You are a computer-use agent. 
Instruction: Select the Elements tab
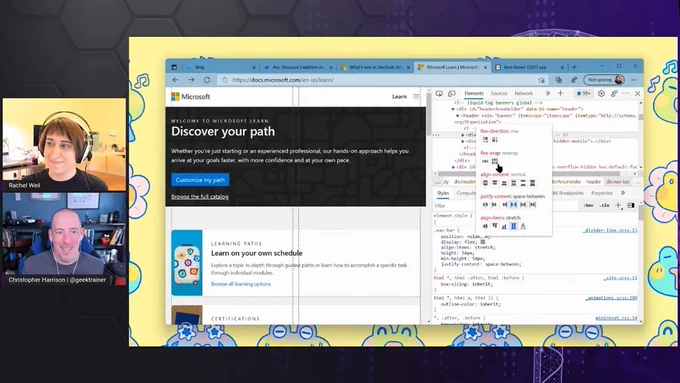tap(474, 93)
